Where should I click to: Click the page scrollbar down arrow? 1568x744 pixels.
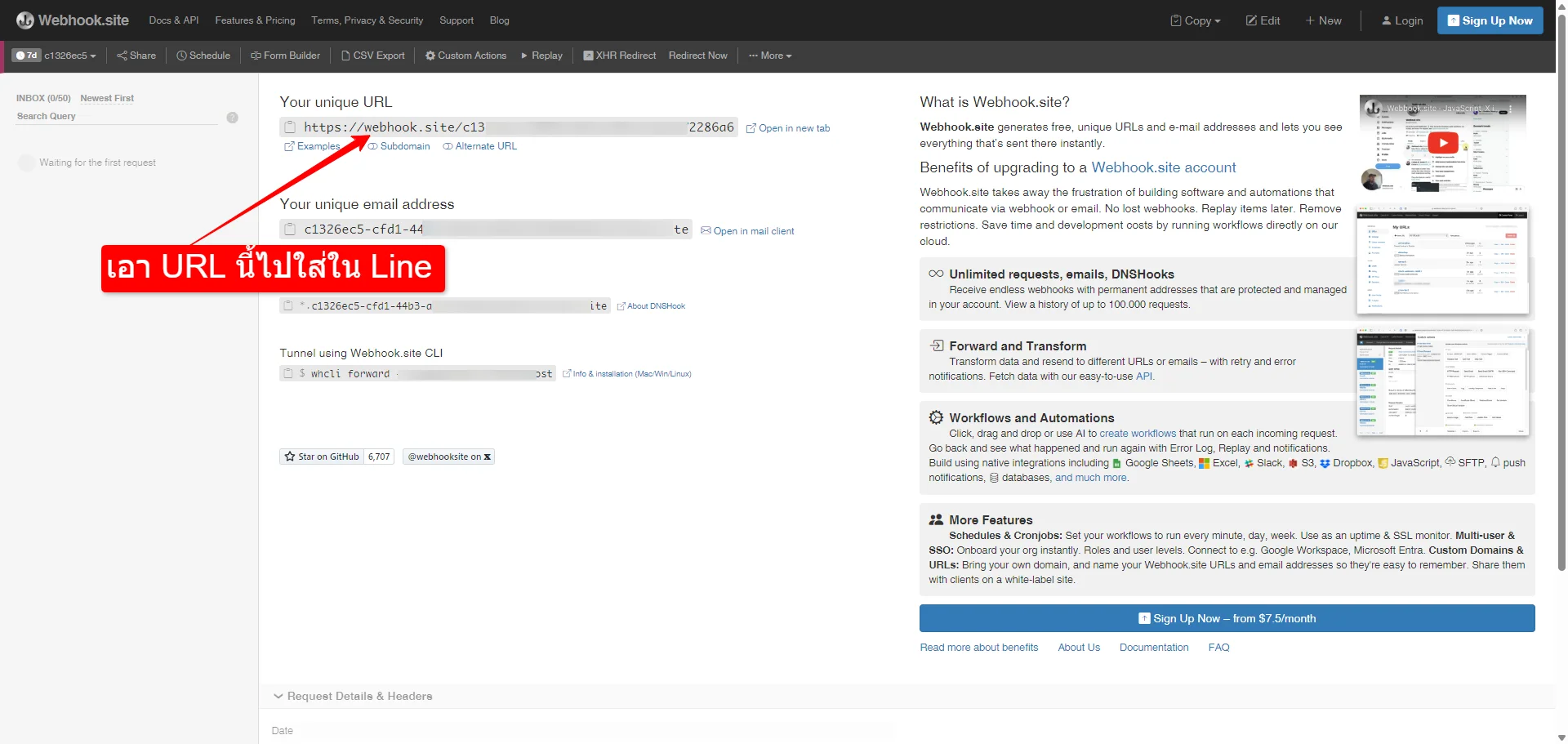pos(1561,737)
